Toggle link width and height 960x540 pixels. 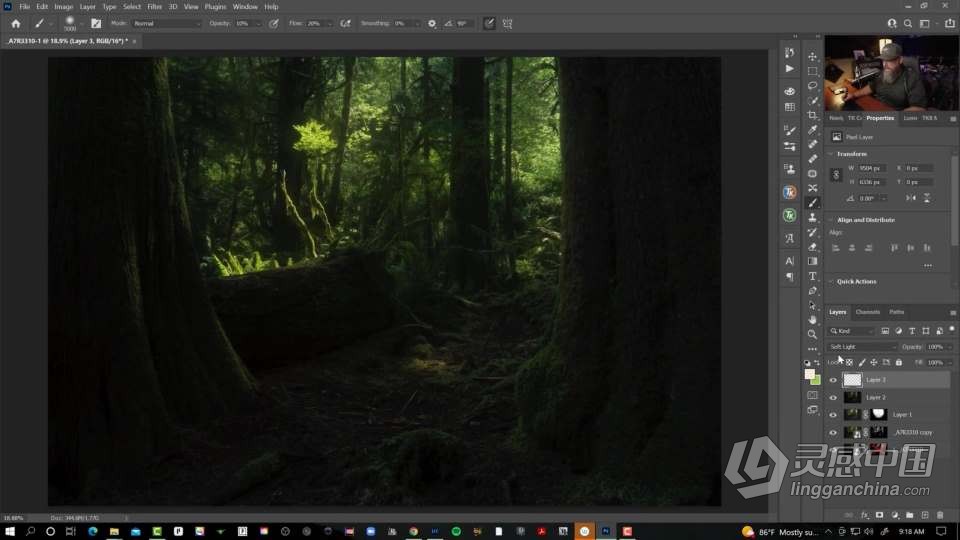click(836, 175)
